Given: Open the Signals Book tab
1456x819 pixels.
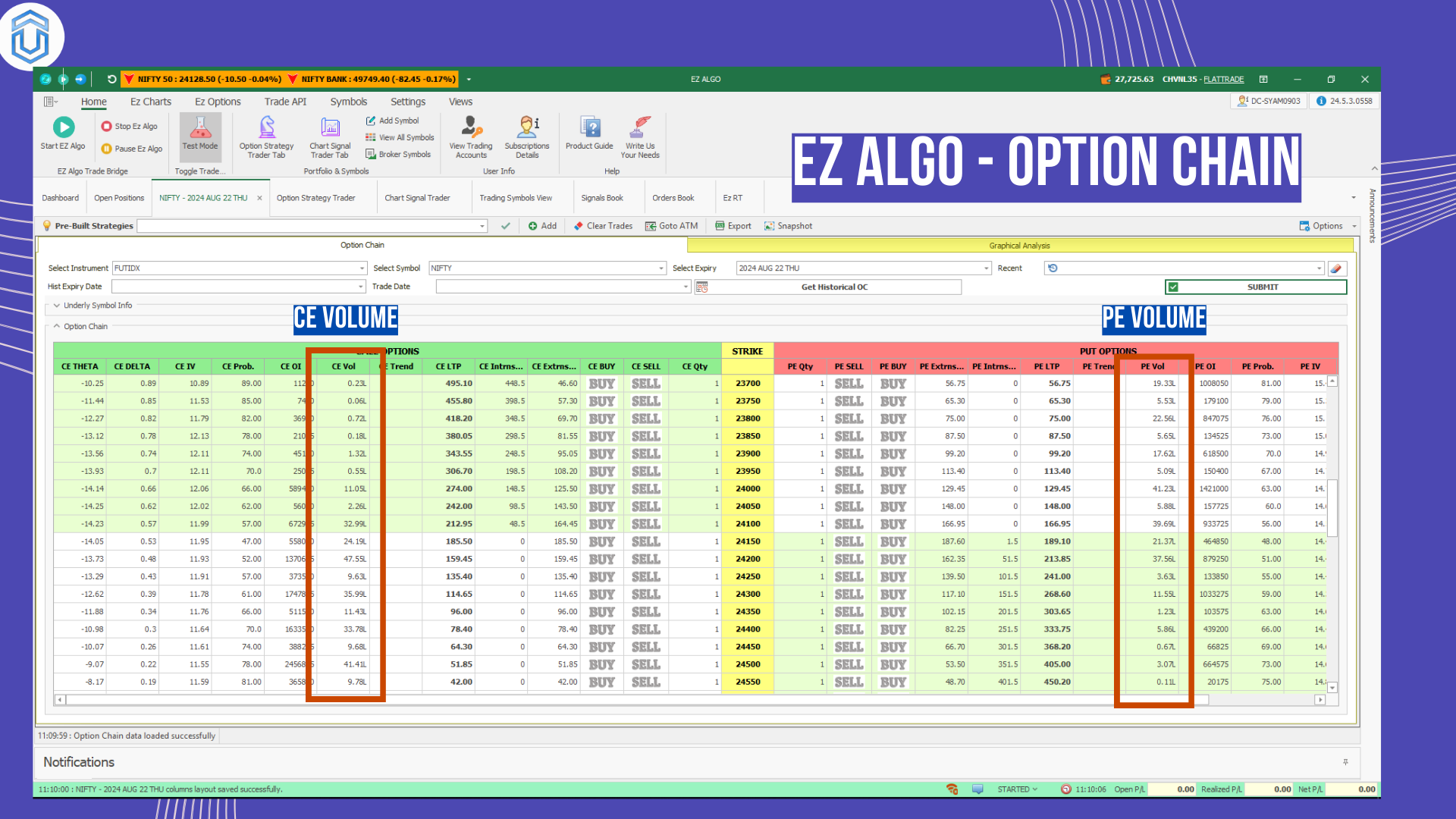Looking at the screenshot, I should 602,198.
